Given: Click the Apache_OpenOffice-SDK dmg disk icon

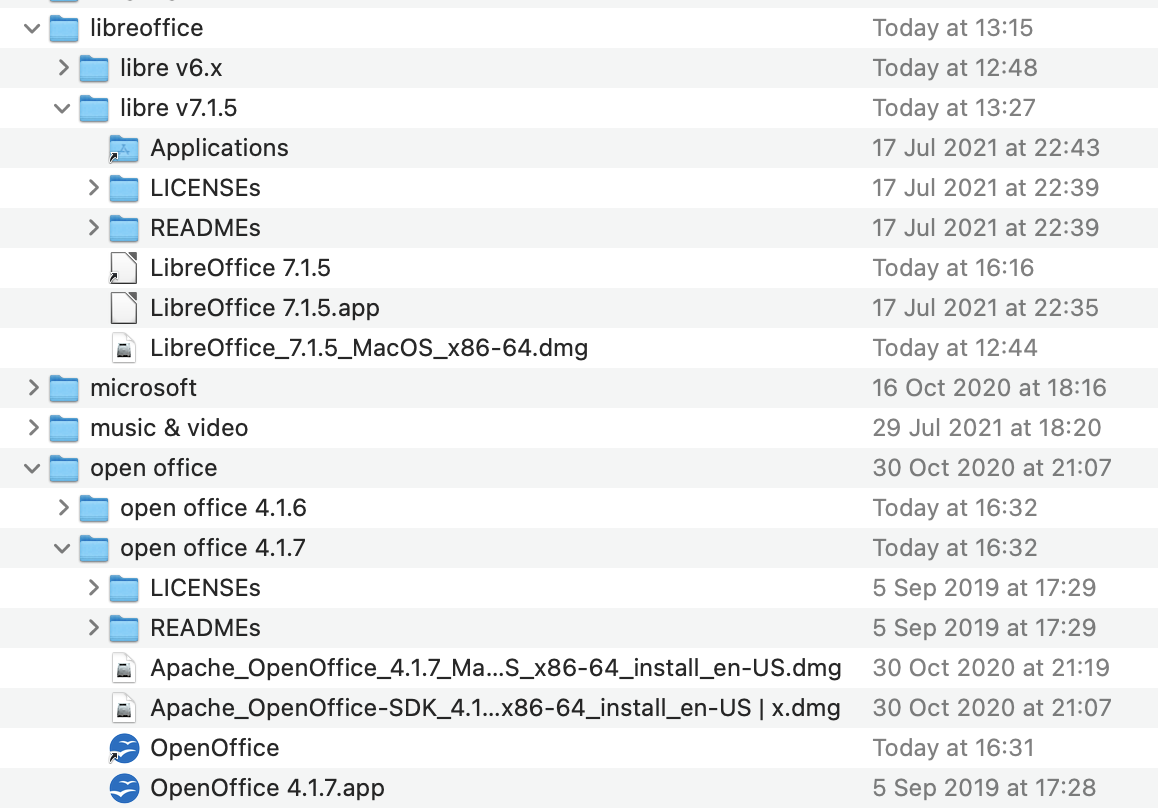Looking at the screenshot, I should tap(124, 708).
